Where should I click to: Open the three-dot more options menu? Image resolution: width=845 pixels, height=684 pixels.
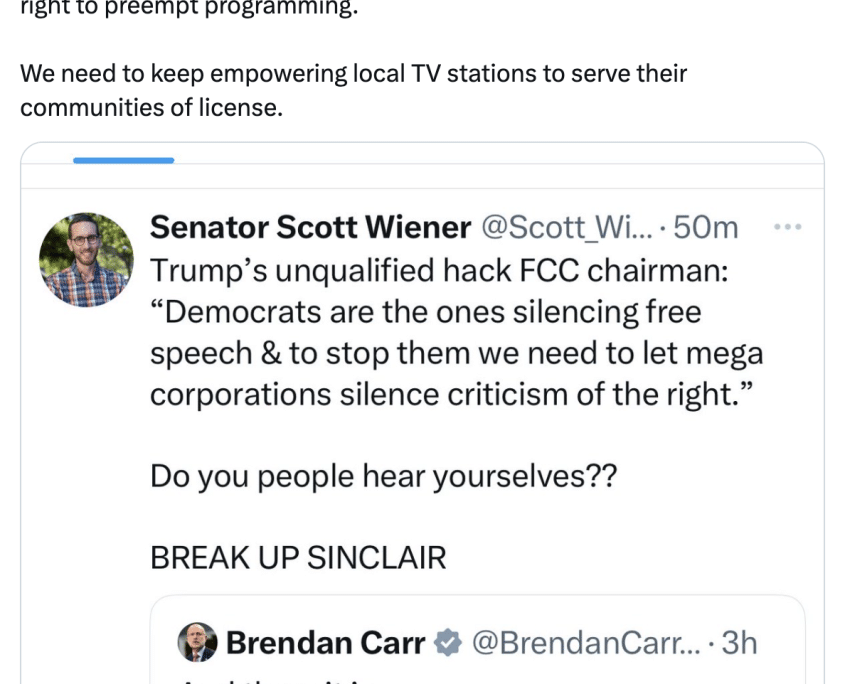coord(788,228)
